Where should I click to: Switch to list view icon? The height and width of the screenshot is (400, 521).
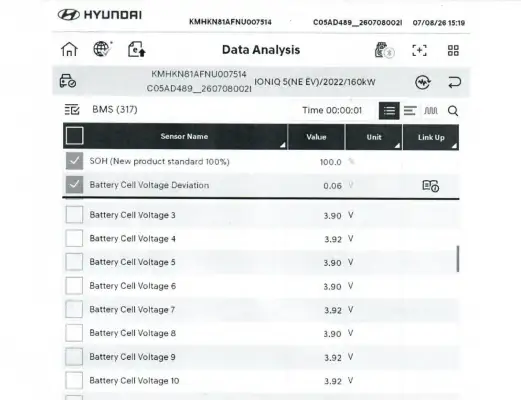pyautogui.click(x=389, y=111)
